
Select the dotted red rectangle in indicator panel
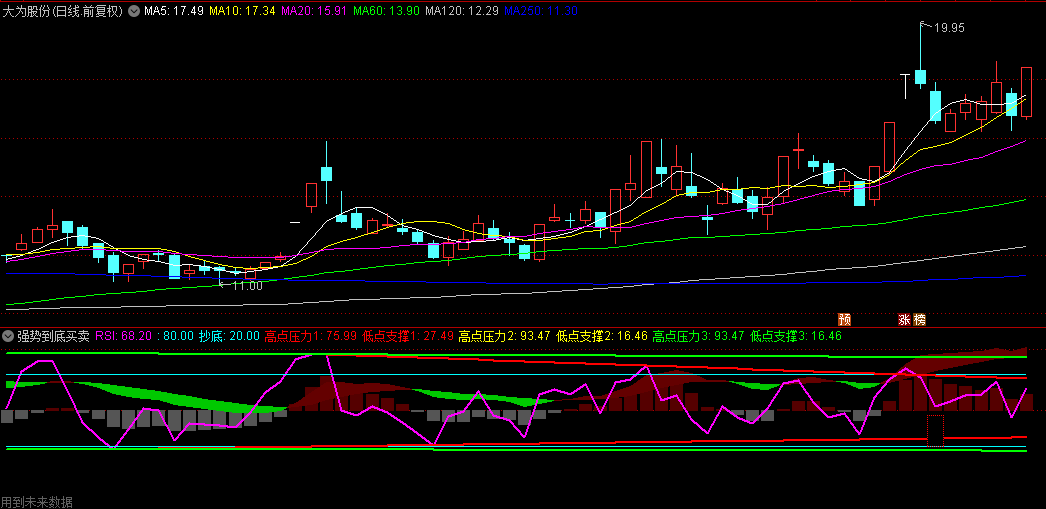pyautogui.click(x=936, y=430)
